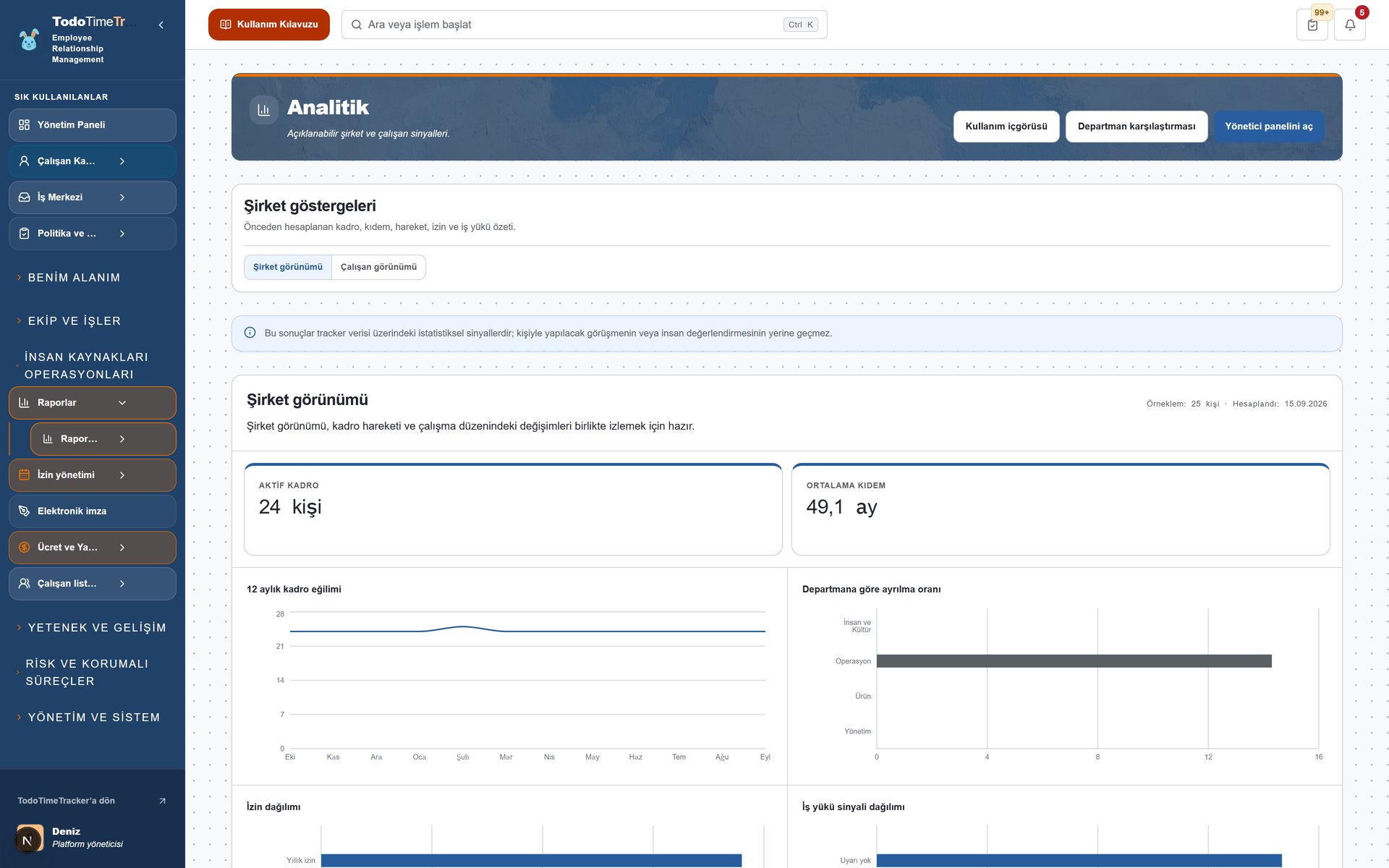
Task: Click the Kullanım içgörüsü button
Action: point(1006,127)
